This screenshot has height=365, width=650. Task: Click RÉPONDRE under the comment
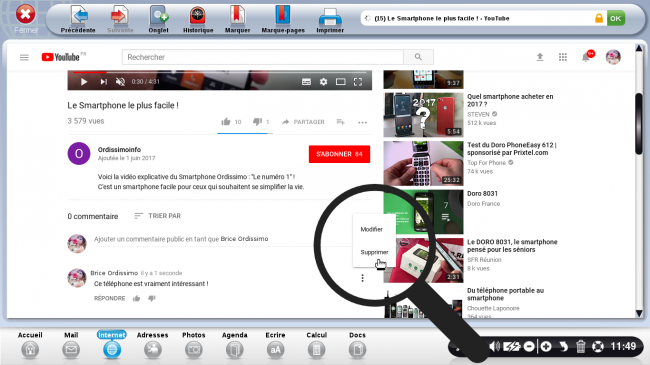tap(109, 298)
